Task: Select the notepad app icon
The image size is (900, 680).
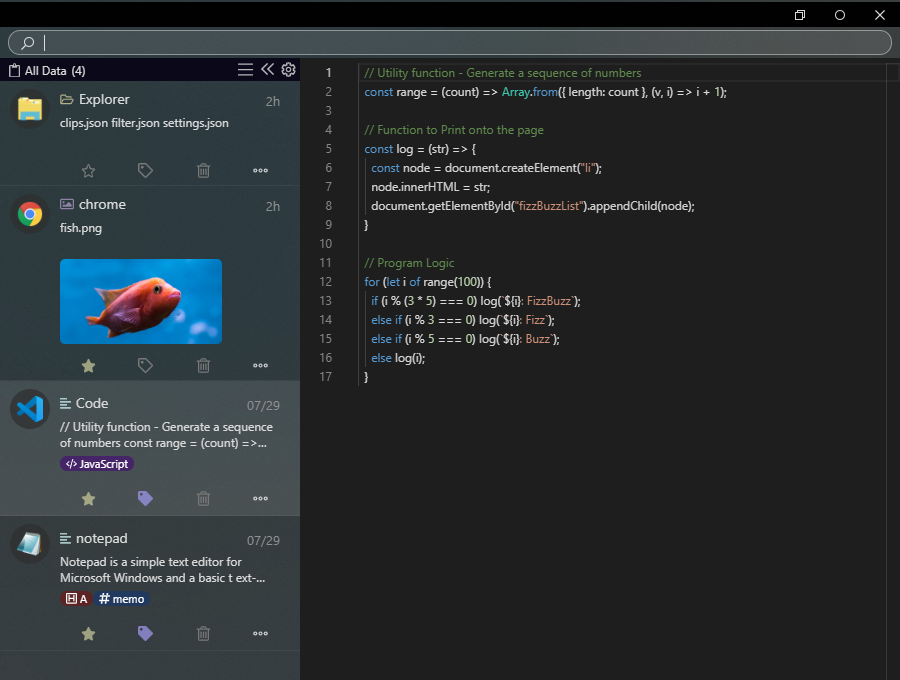Action: 30,544
